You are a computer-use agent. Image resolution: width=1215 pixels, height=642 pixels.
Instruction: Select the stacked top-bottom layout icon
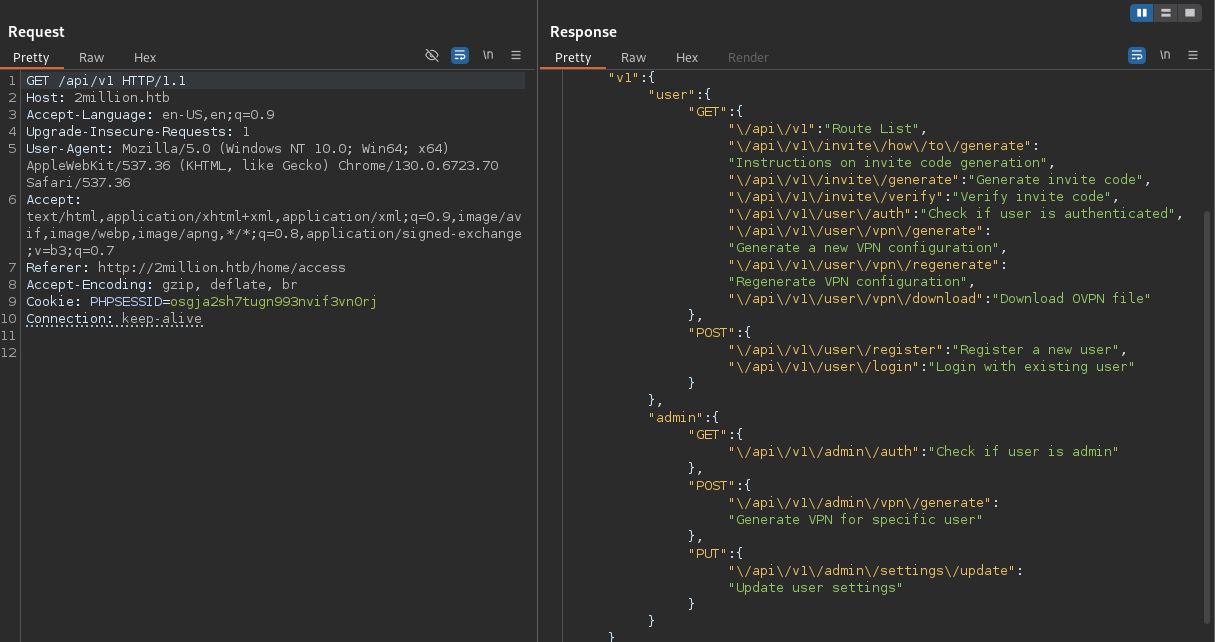click(1165, 13)
